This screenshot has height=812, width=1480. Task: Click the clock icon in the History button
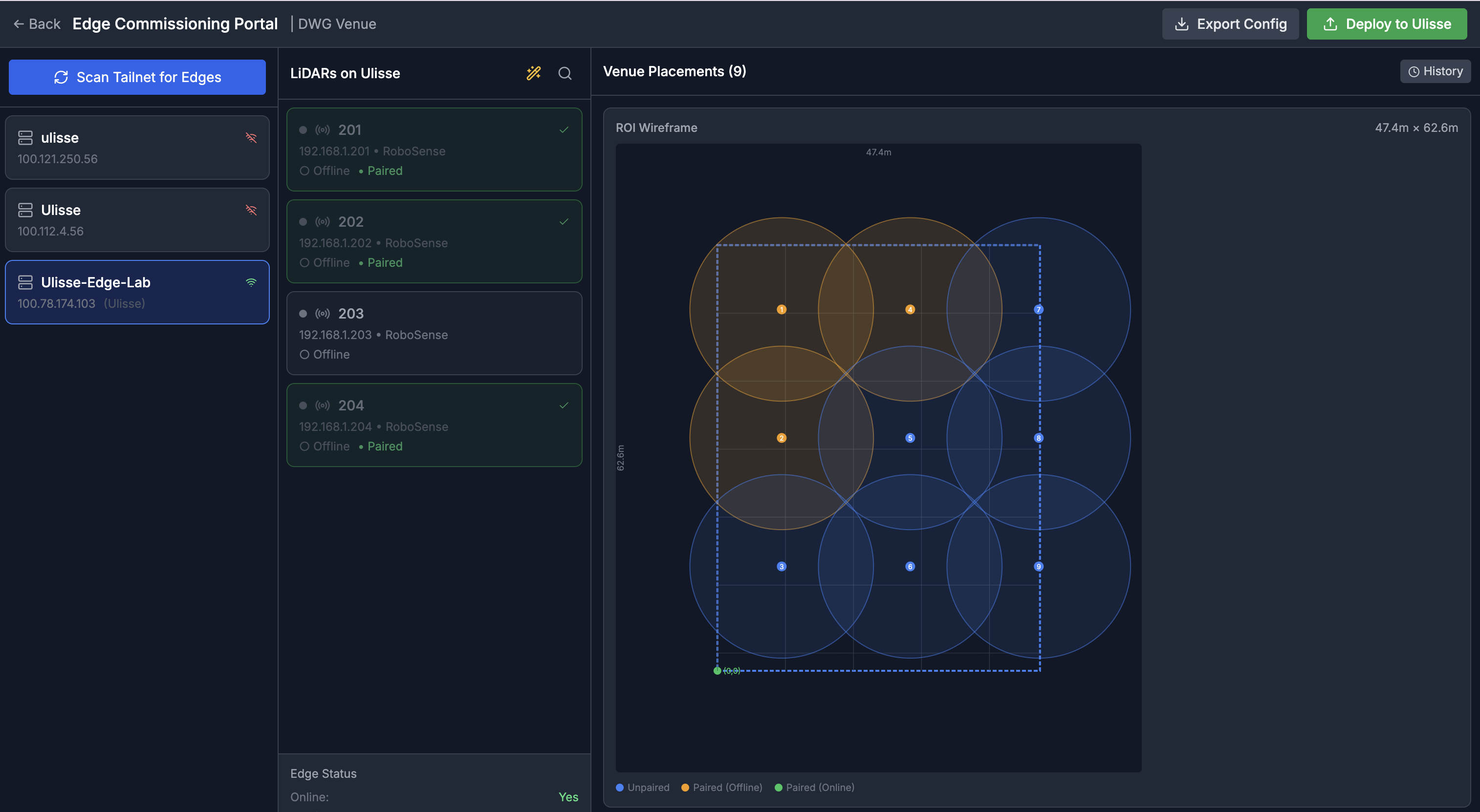1415,71
